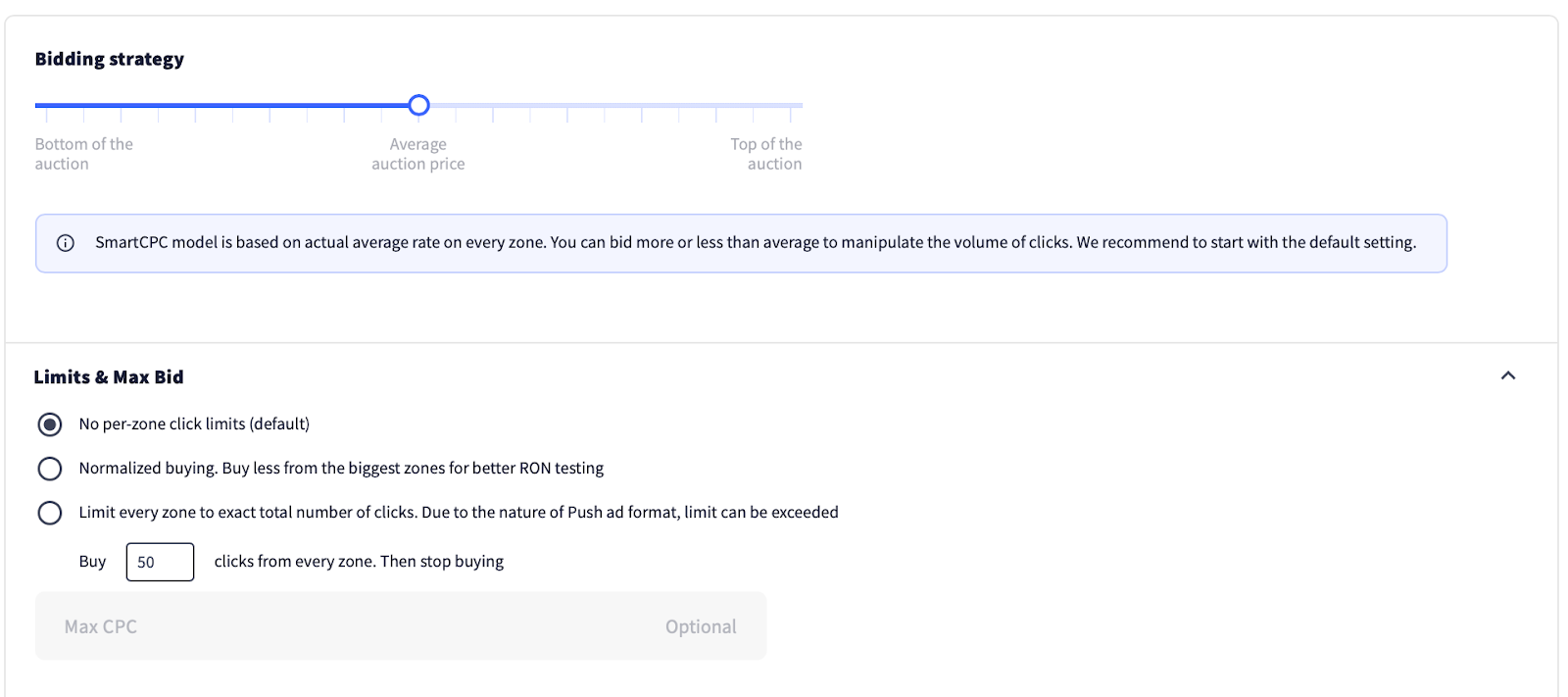Enable the Normalized buying radio option
Image resolution: width=1568 pixels, height=697 pixels.
pos(50,469)
